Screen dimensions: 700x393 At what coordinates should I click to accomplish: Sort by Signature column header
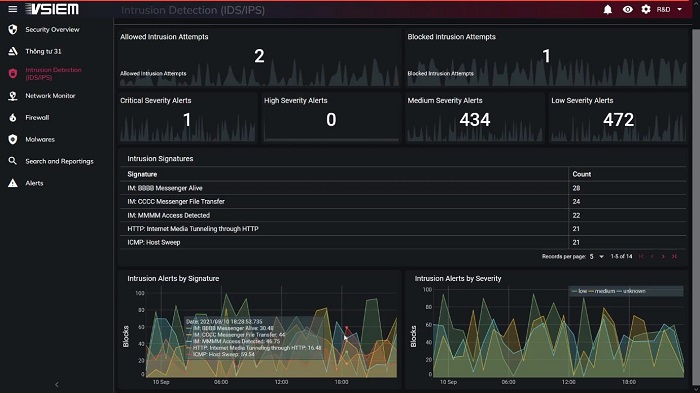142,174
